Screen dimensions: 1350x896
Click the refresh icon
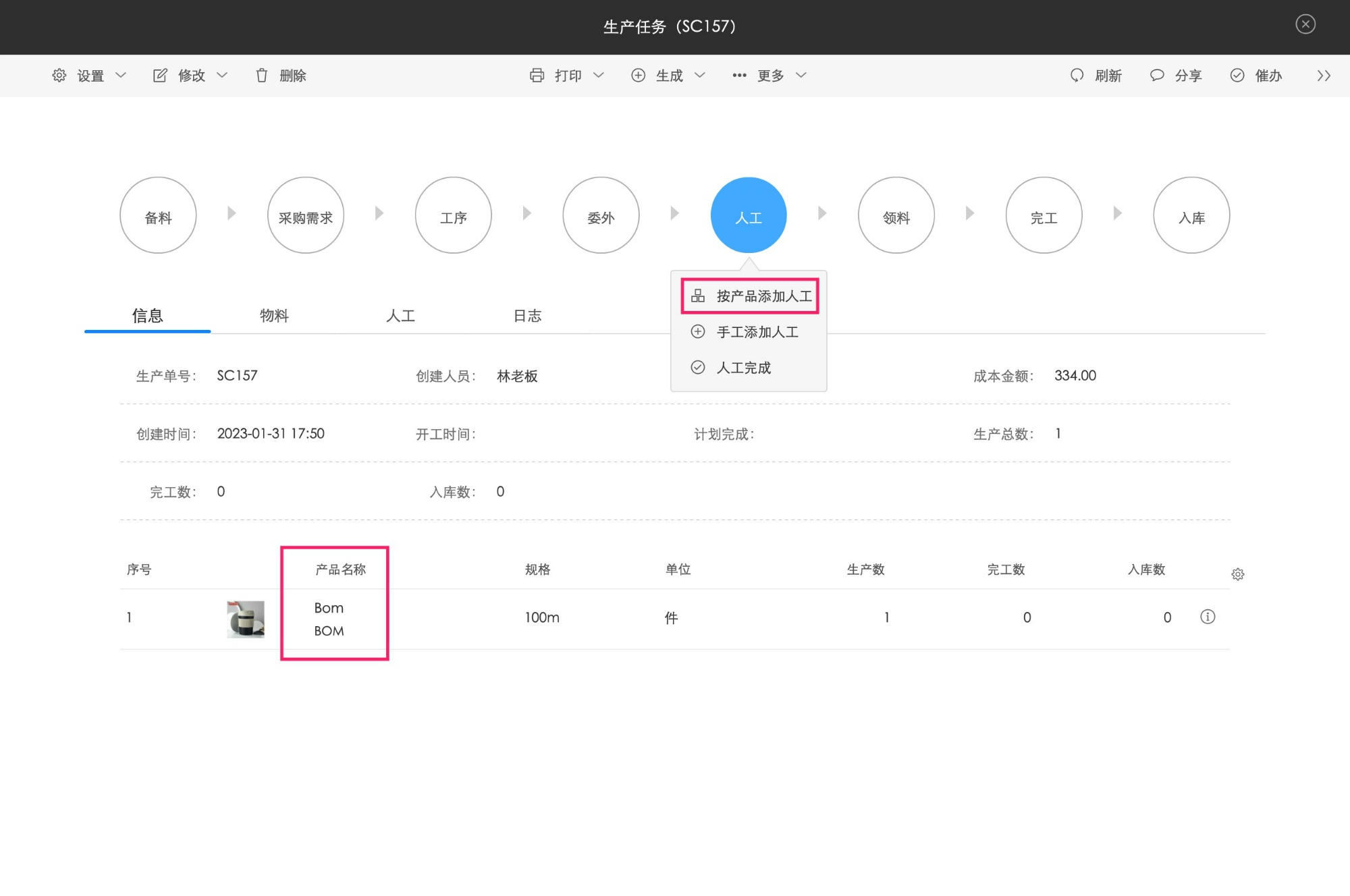(1077, 75)
